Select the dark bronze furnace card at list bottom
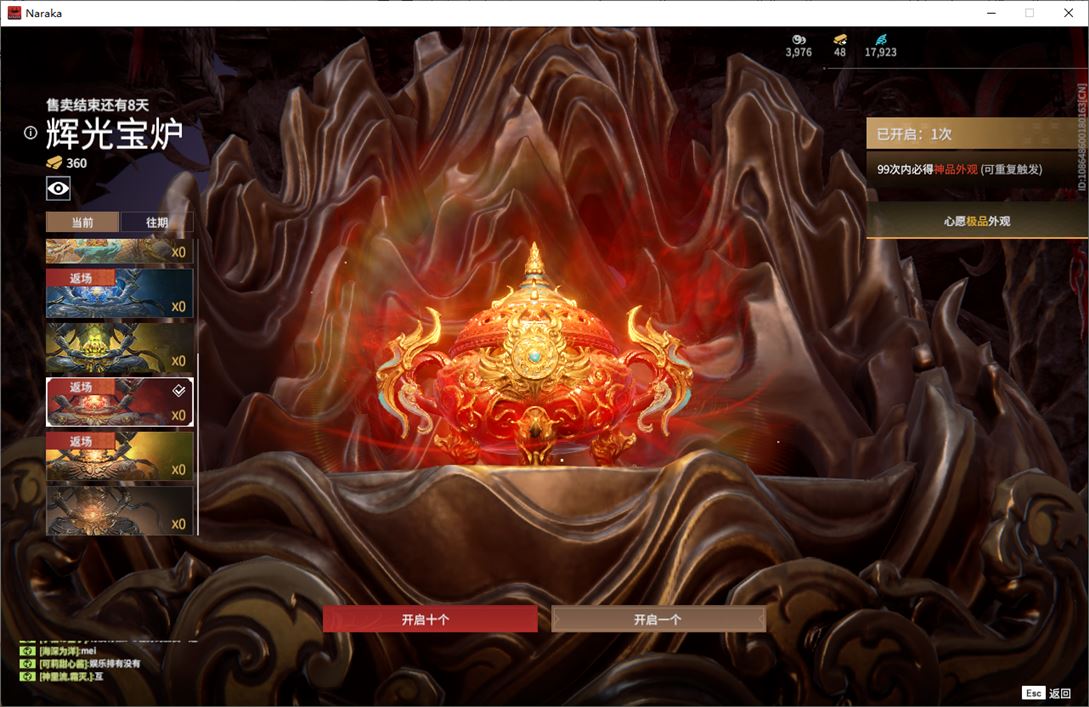Image resolution: width=1089 pixels, height=707 pixels. coord(119,510)
